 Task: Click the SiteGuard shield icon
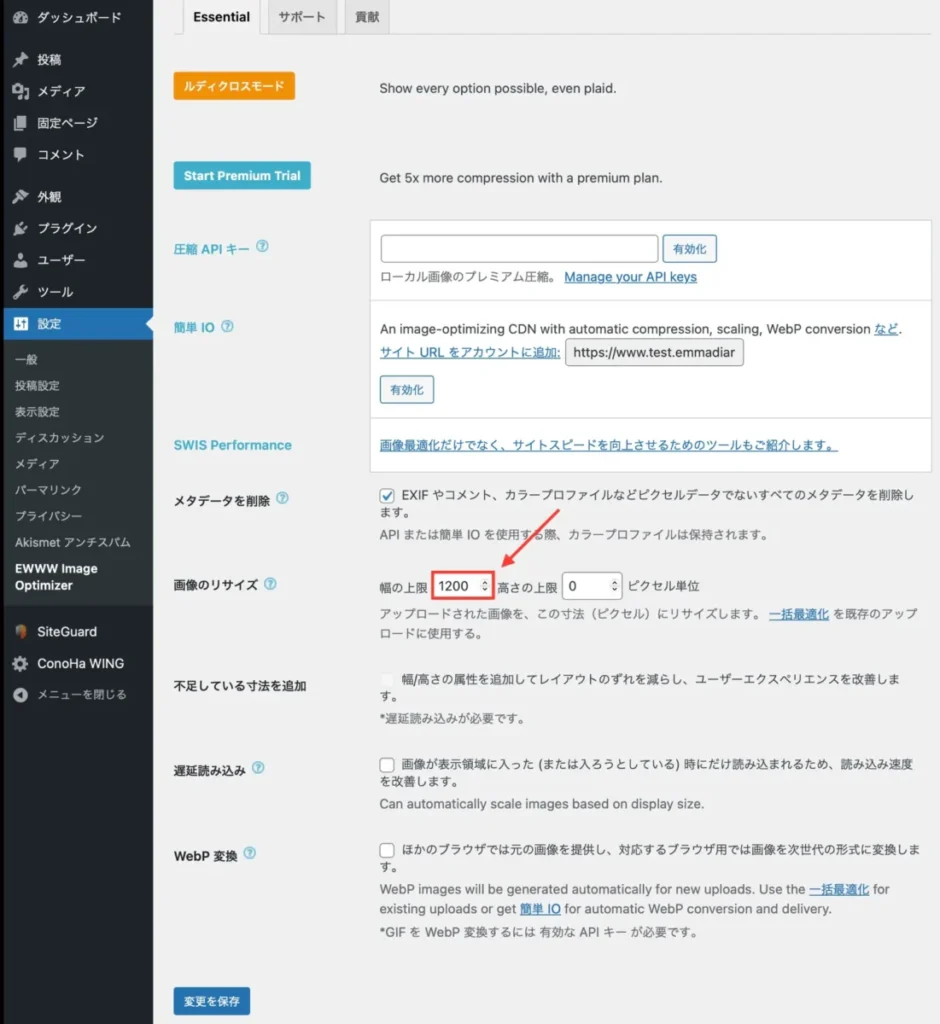point(20,632)
